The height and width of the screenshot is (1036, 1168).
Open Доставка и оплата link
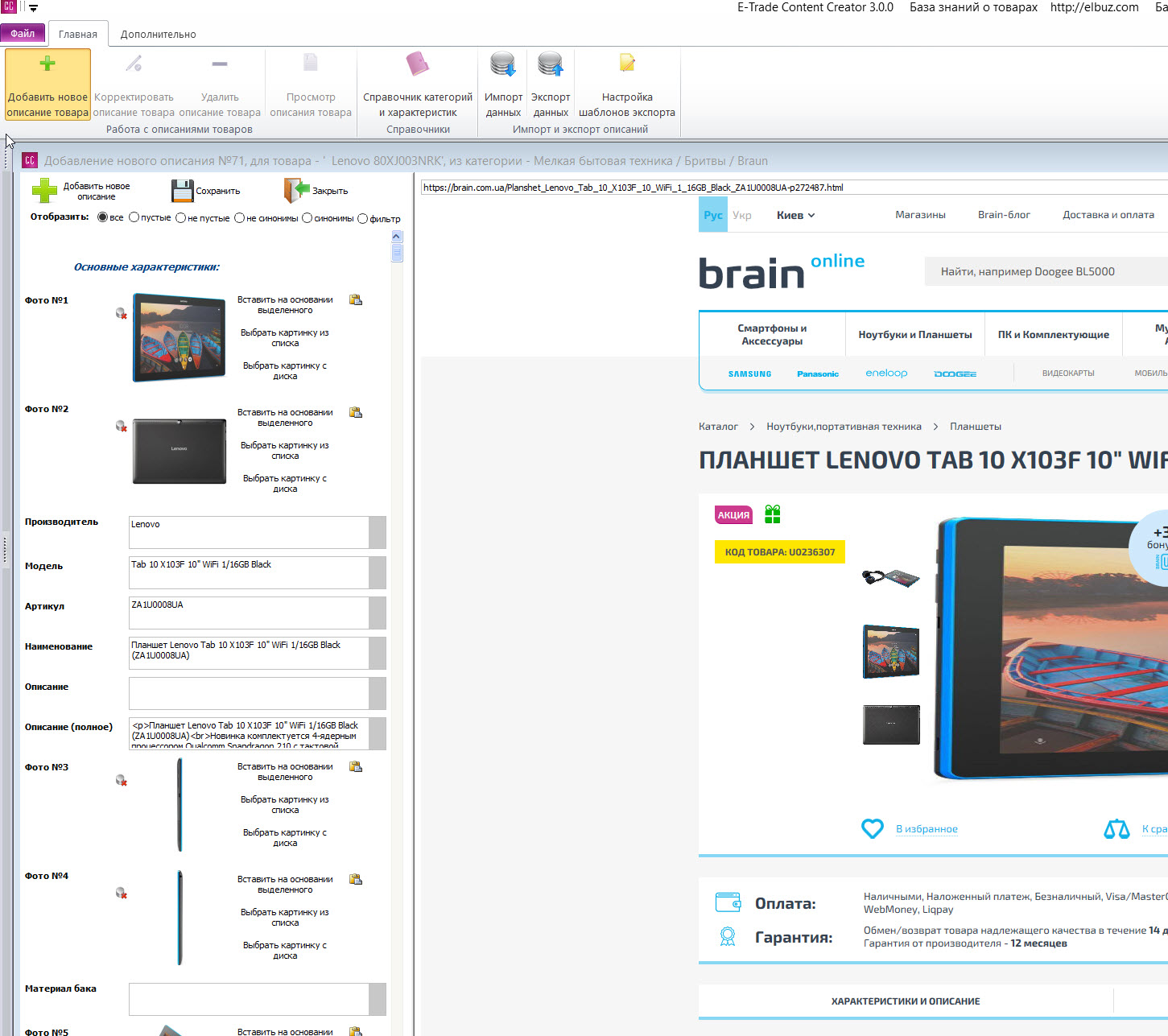click(x=1108, y=215)
